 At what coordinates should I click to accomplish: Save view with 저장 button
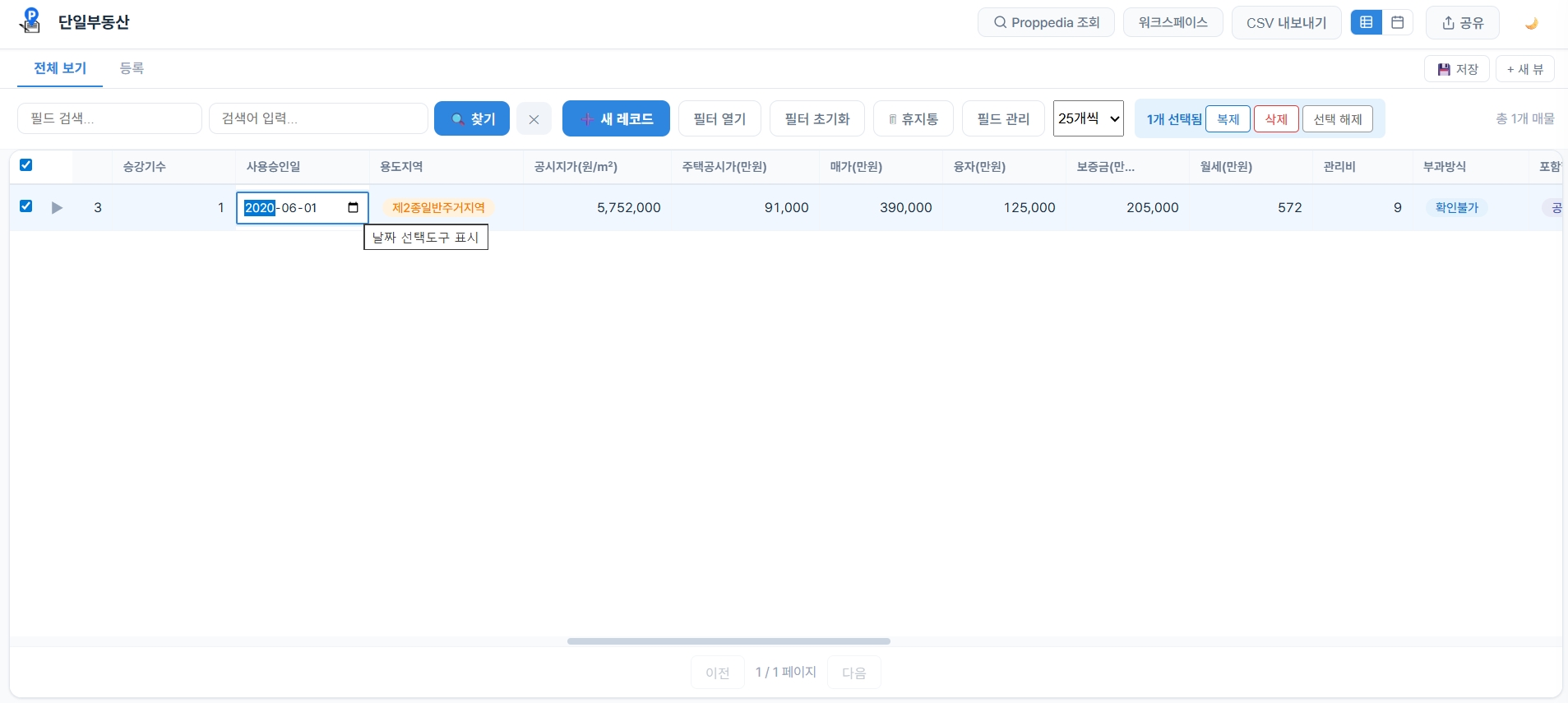(1457, 69)
